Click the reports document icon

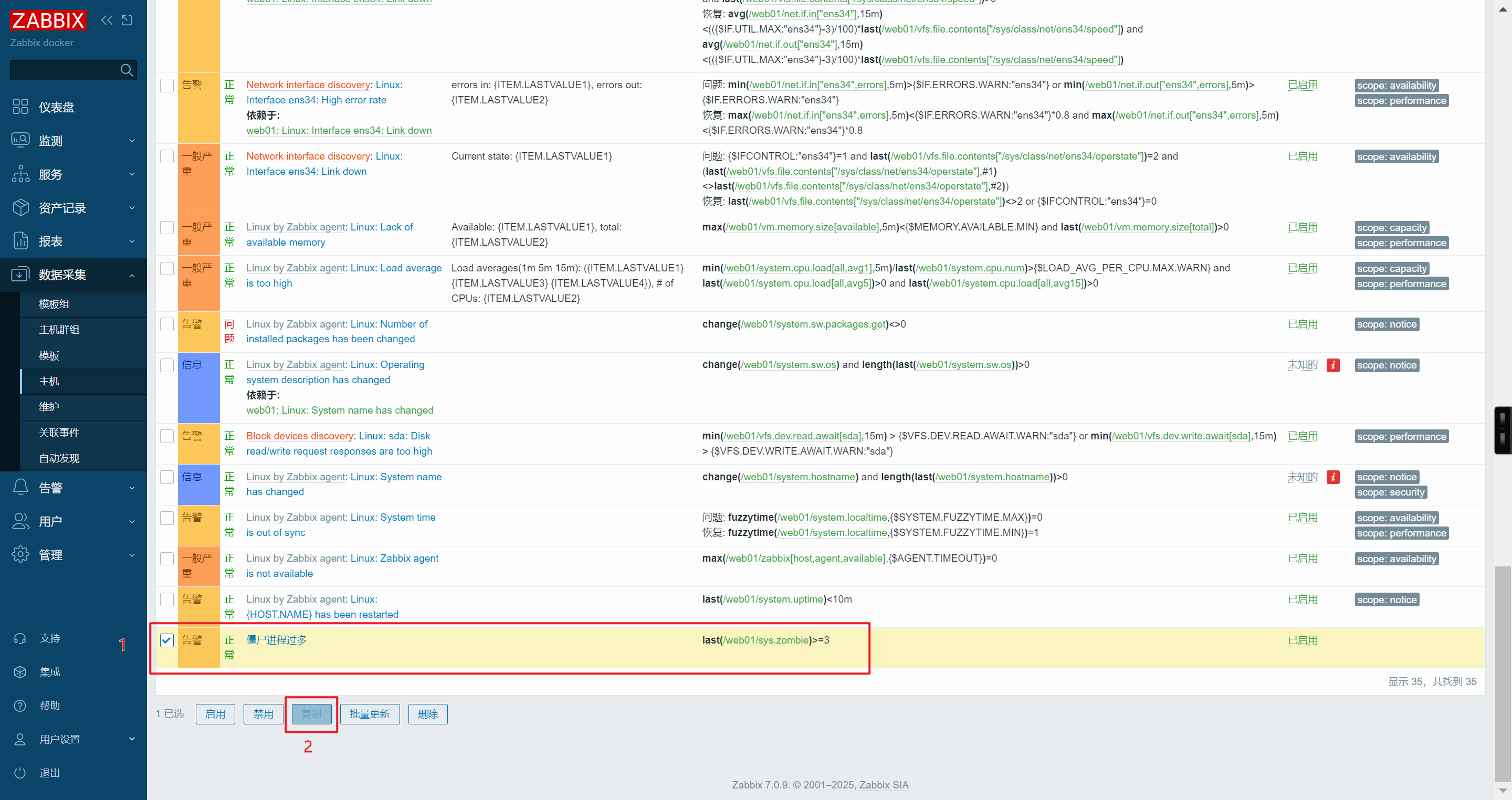coord(20,241)
